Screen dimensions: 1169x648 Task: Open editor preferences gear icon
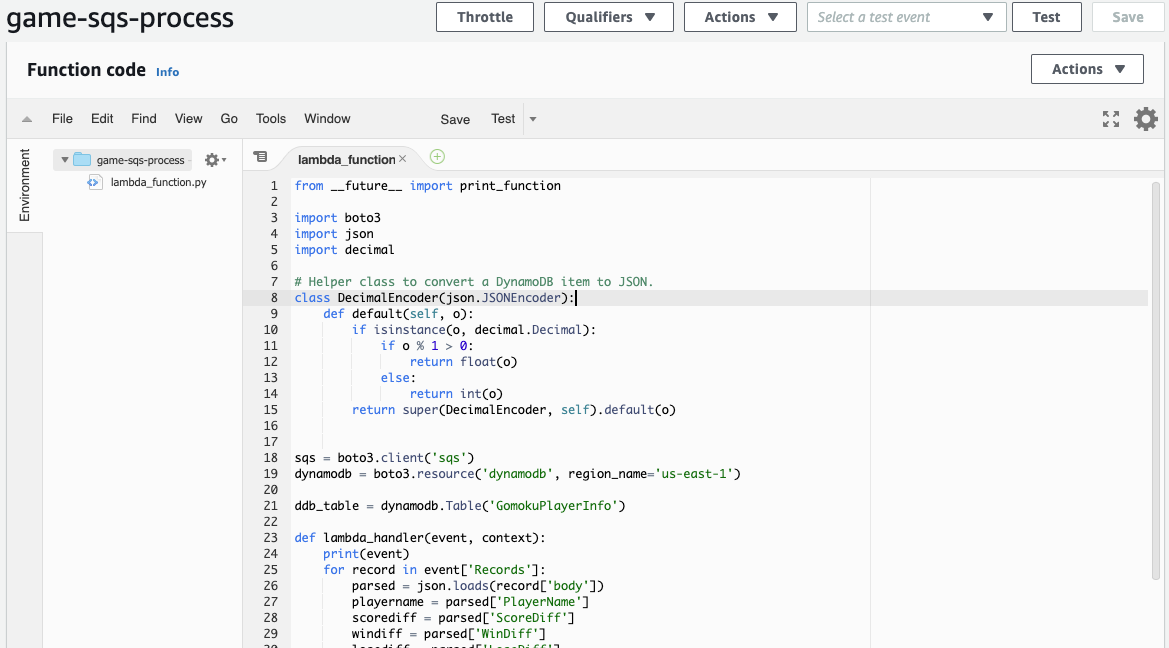(1146, 119)
